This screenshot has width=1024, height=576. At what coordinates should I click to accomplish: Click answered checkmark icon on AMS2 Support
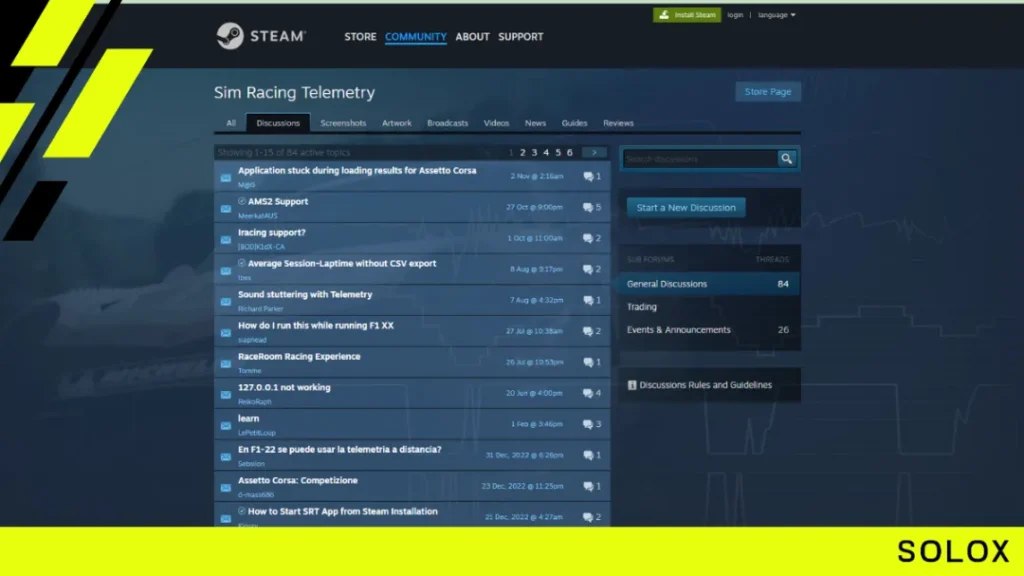[242, 201]
